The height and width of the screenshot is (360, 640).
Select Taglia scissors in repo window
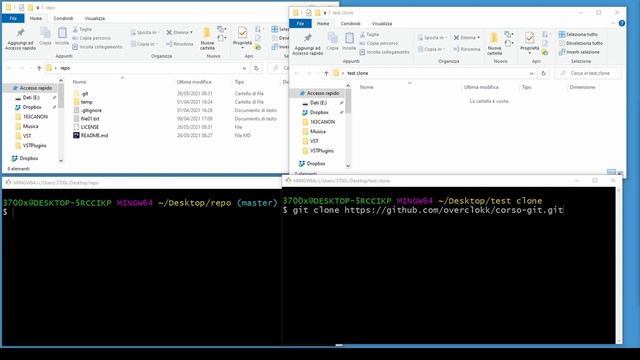pyautogui.click(x=82, y=29)
